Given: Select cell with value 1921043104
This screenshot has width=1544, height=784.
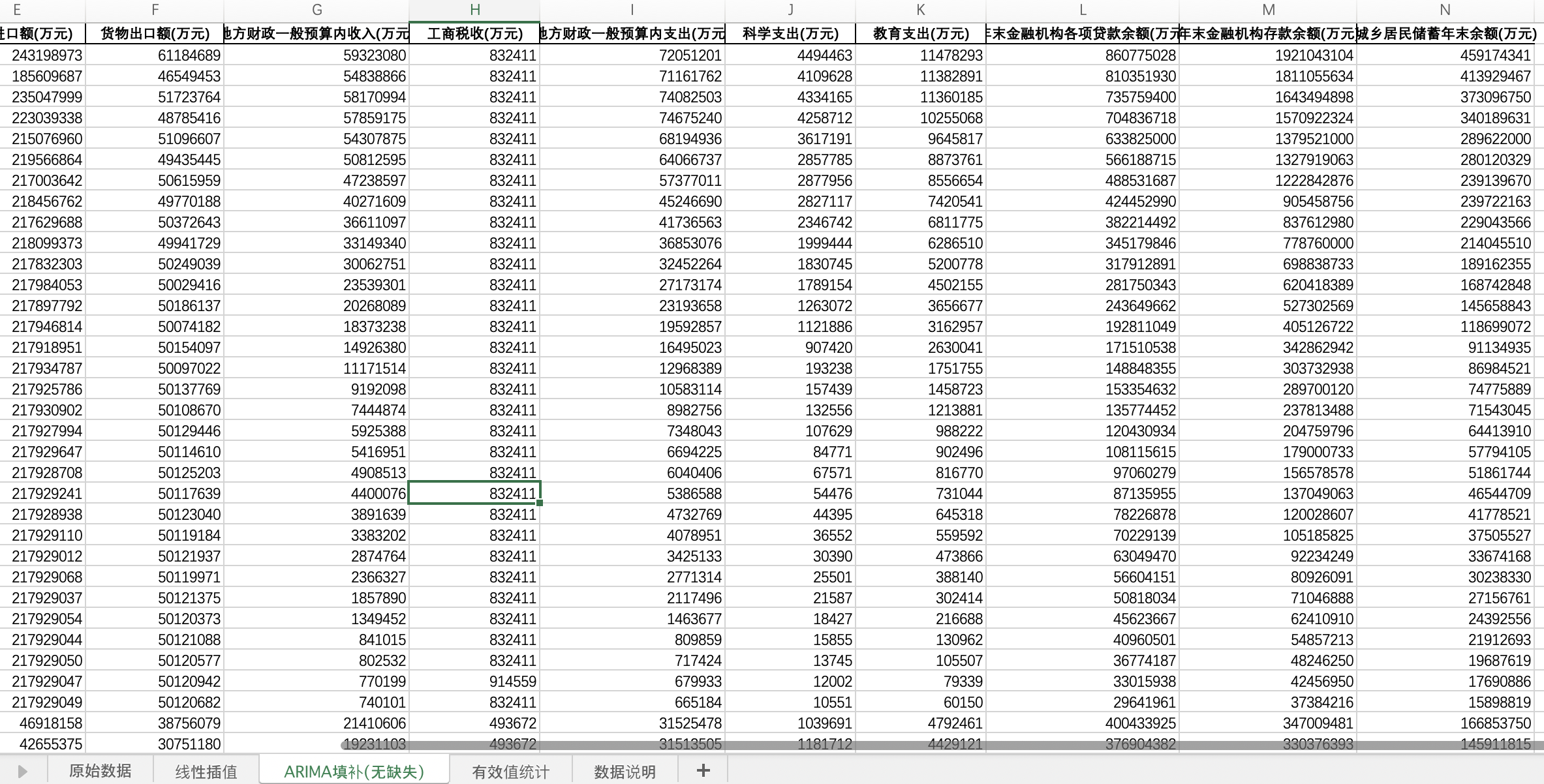Looking at the screenshot, I should click(x=1268, y=55).
